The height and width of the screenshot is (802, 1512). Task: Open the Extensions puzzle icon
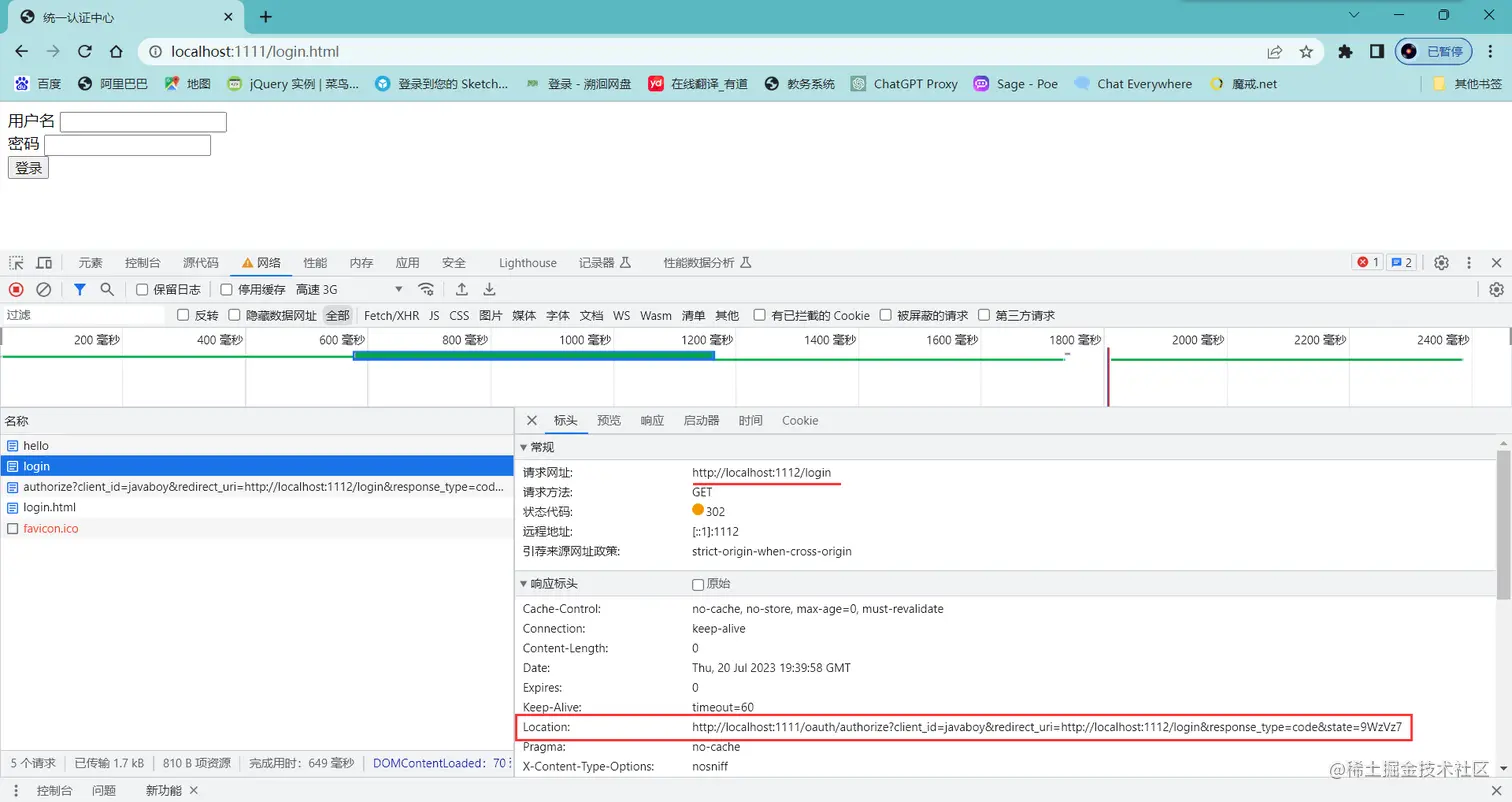tap(1345, 52)
